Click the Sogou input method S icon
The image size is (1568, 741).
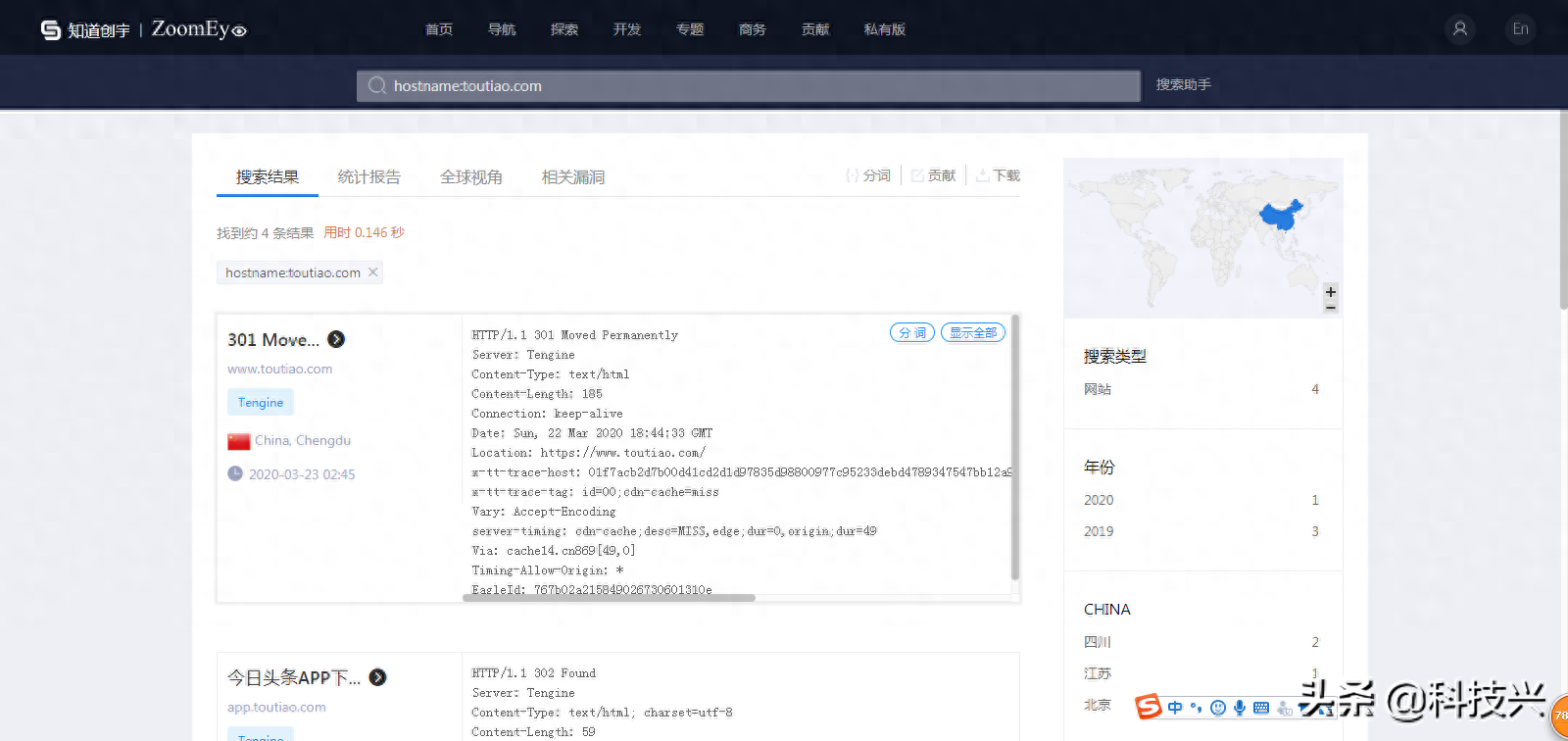coord(1149,707)
